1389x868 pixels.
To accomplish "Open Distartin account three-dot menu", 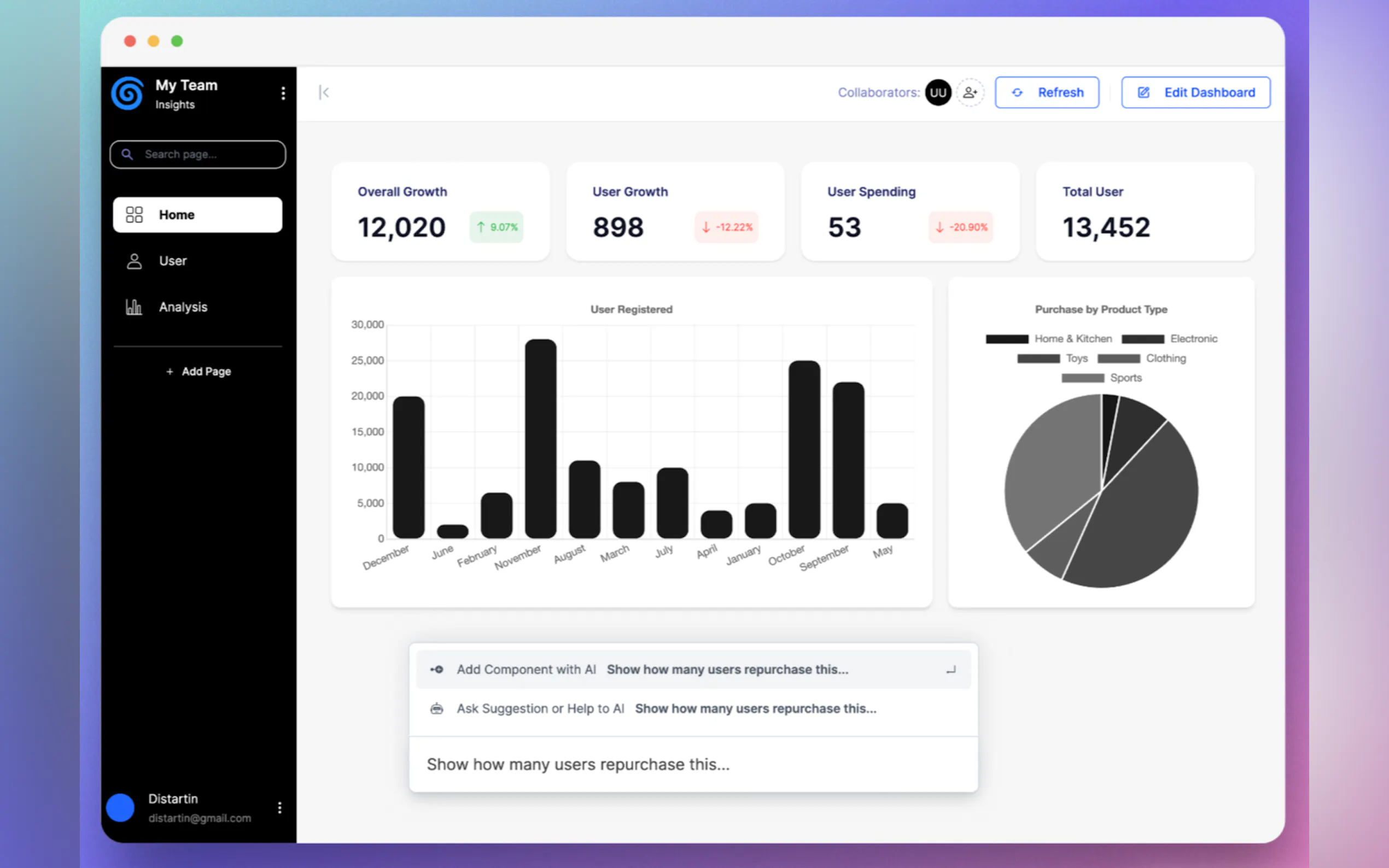I will click(x=279, y=808).
